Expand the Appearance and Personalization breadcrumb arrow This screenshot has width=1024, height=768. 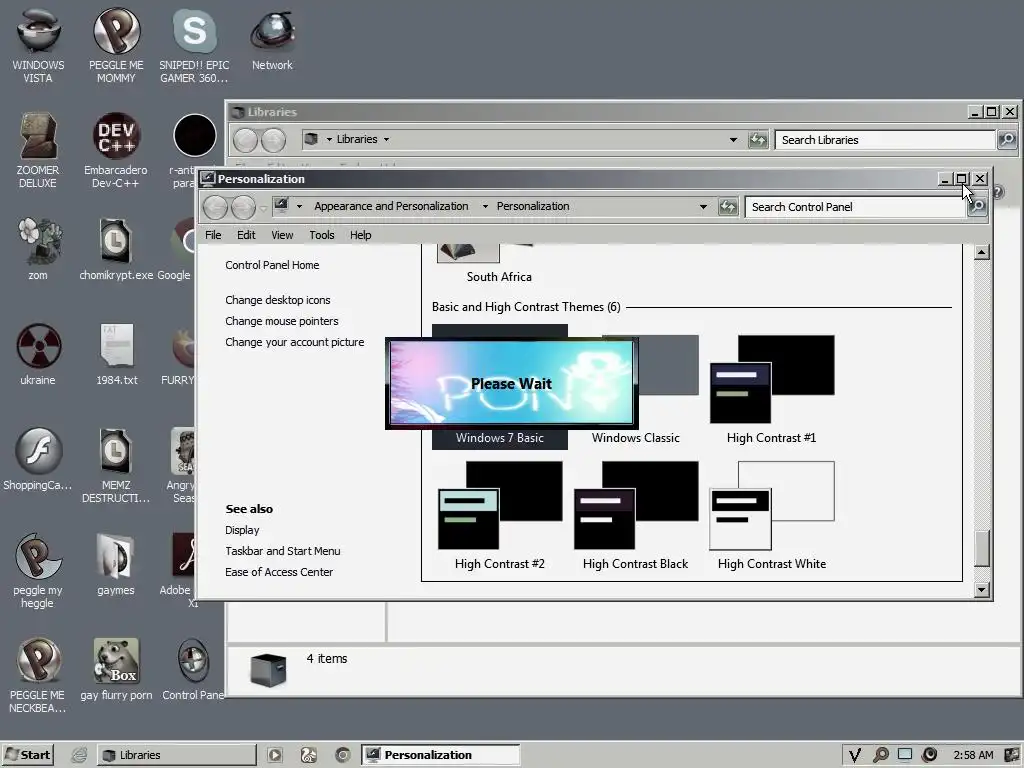tap(485, 206)
